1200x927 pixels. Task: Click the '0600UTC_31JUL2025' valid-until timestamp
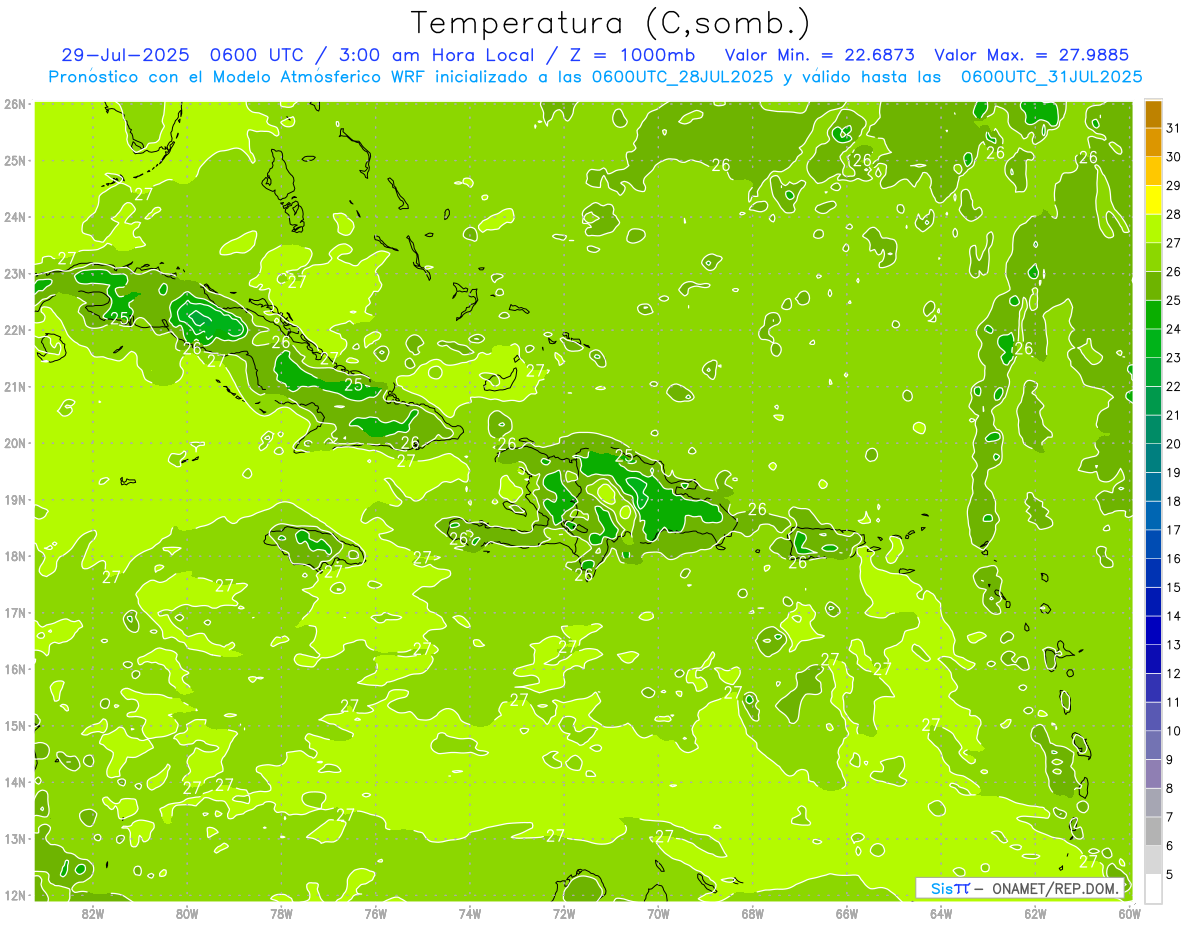coord(1051,76)
